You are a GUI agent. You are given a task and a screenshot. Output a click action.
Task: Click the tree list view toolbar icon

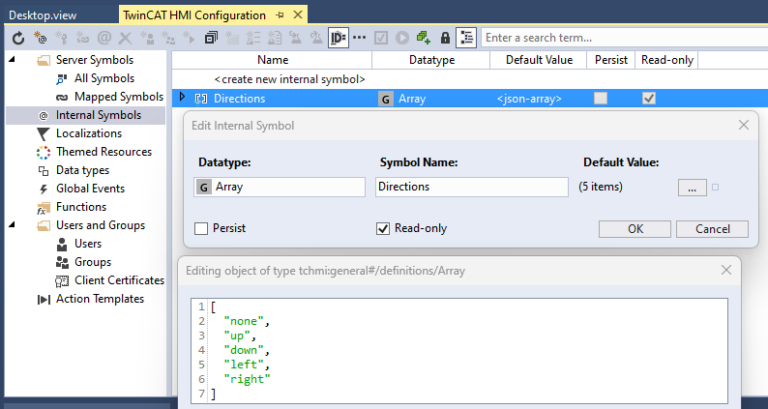[x=466, y=38]
